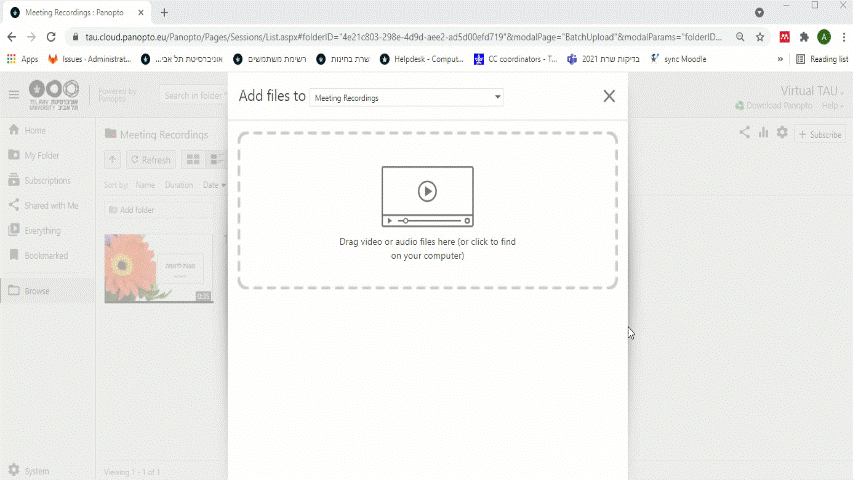Close the Meeting Recordings tab
Viewport: 853px width, 480px height.
pyautogui.click(x=141, y=13)
